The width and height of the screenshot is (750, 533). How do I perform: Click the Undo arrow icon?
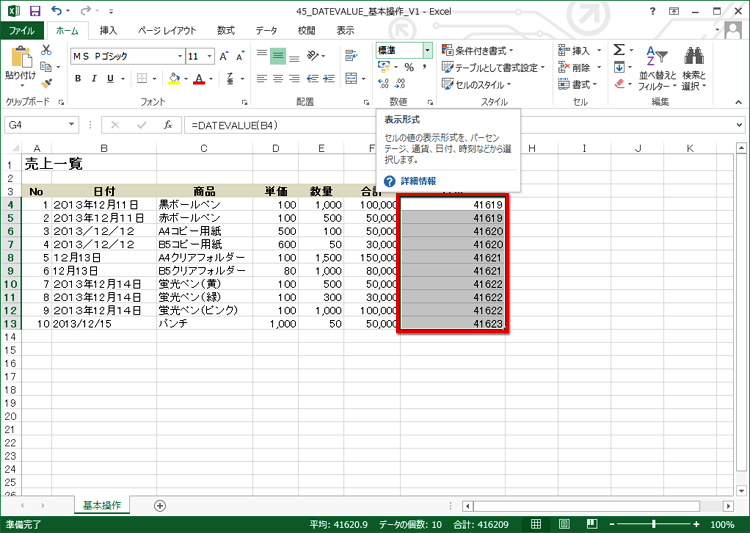tap(56, 11)
